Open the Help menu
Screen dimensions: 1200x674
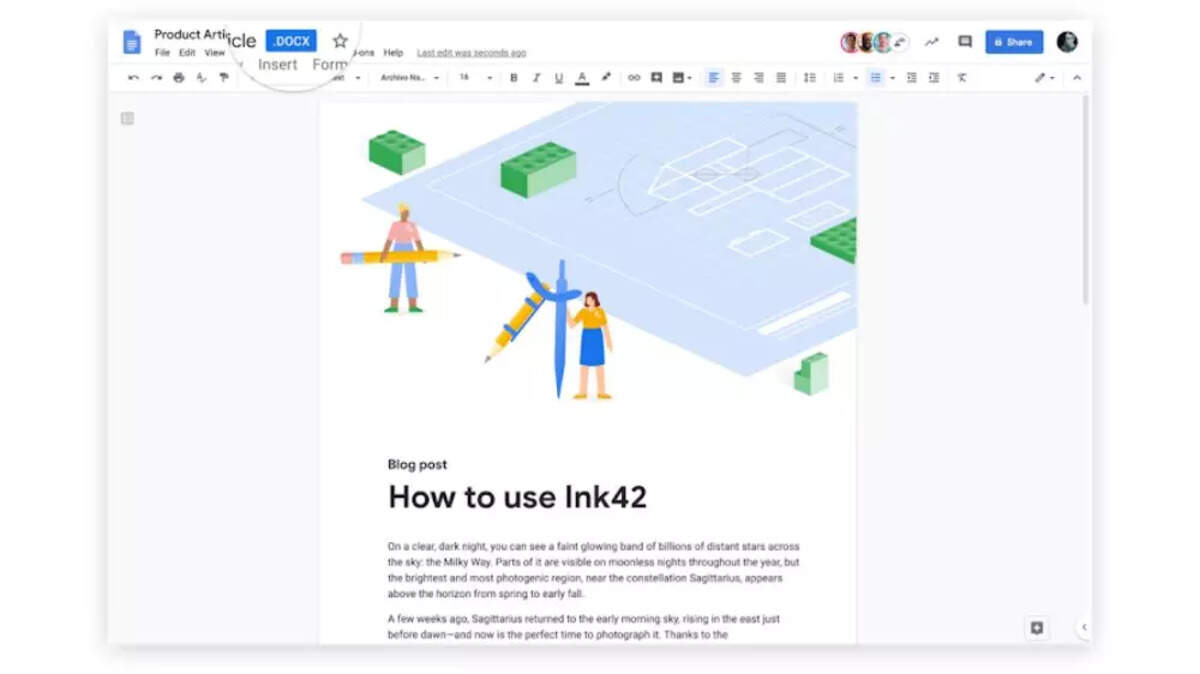coord(393,53)
